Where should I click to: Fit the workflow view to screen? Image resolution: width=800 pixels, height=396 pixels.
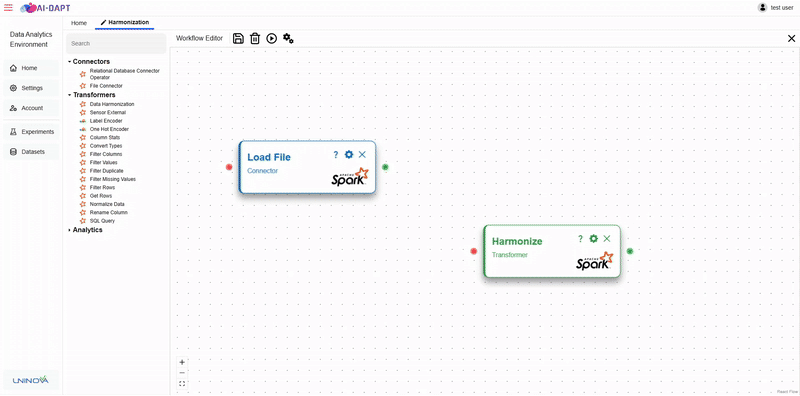(182, 384)
